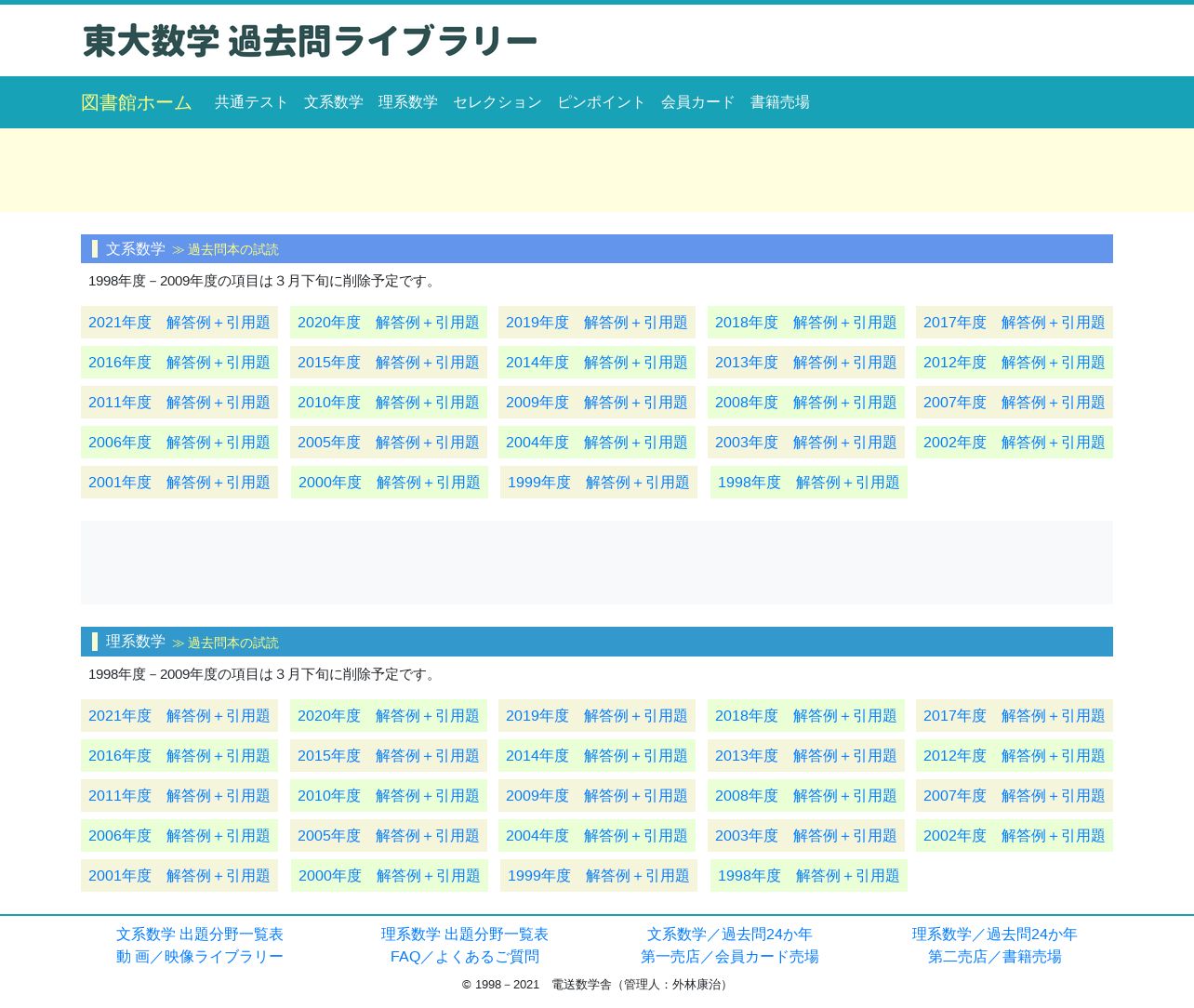Open 文系数学 2021年度 解答例+引用題

coord(179,323)
